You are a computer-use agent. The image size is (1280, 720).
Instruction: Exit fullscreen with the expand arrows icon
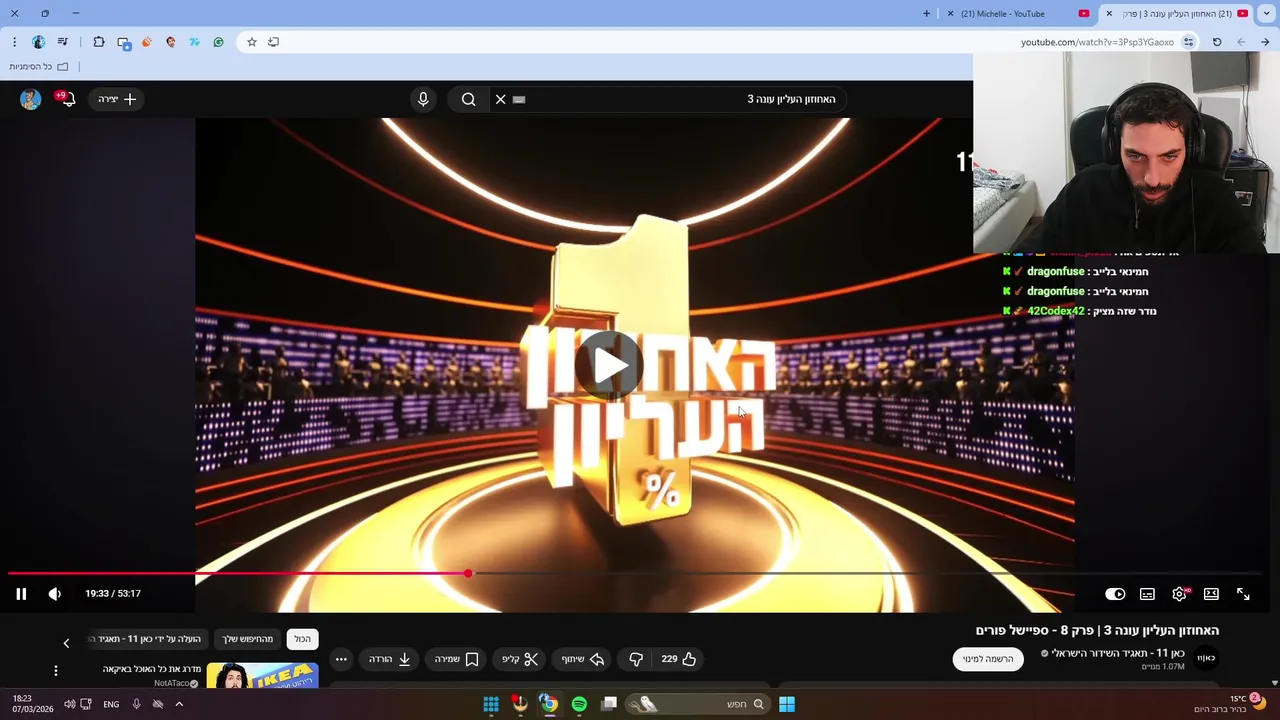tap(1243, 594)
